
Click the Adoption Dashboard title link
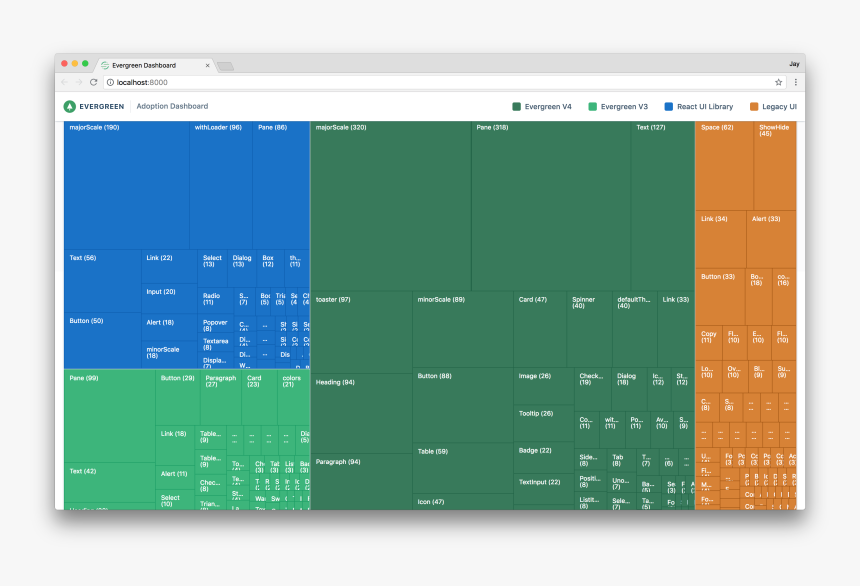pos(172,106)
